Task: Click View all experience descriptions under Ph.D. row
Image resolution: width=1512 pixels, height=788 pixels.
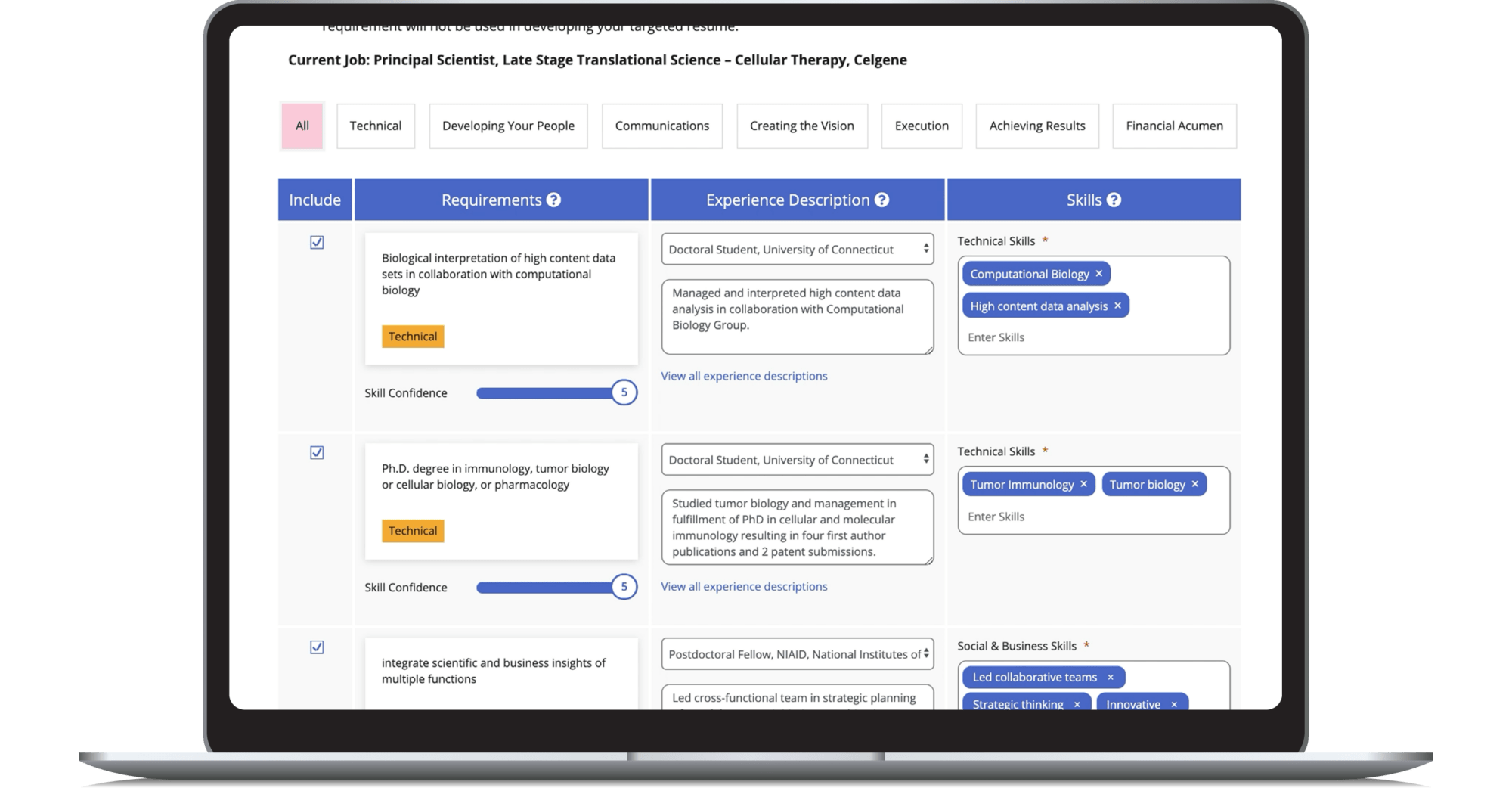Action: 744,586
